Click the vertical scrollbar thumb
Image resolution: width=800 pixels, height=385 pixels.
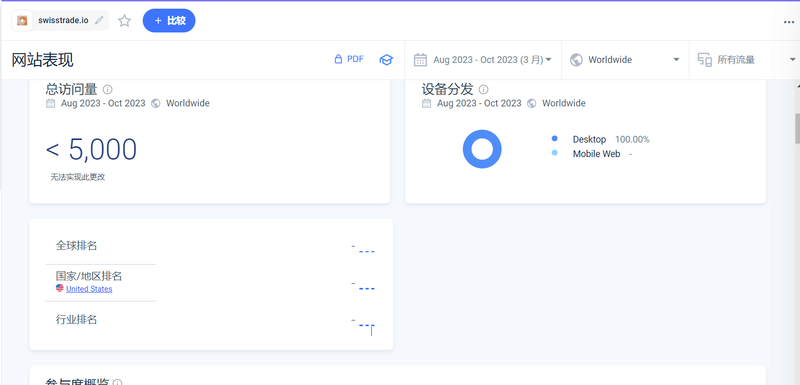coord(797,129)
